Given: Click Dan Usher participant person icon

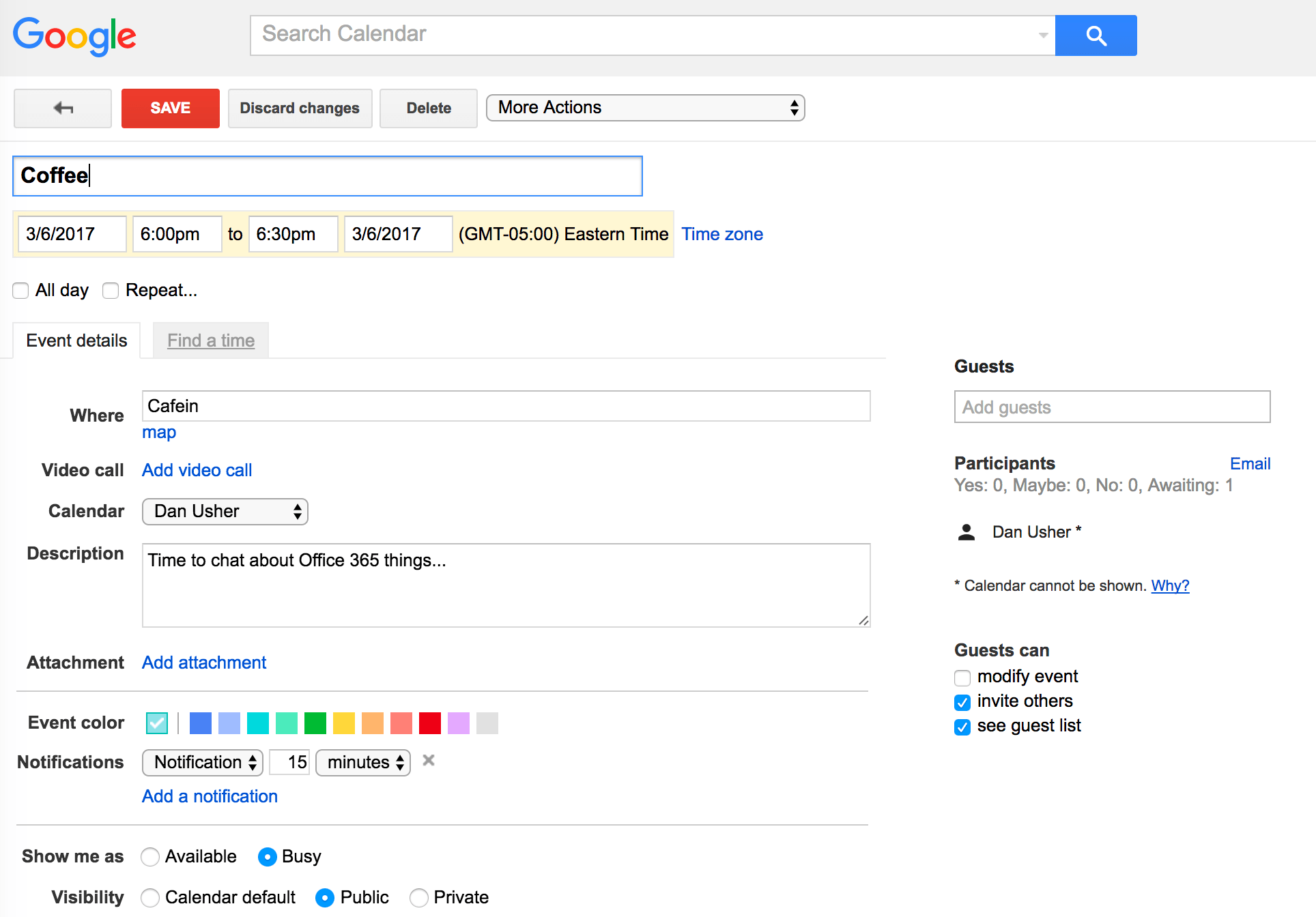Looking at the screenshot, I should click(x=967, y=532).
